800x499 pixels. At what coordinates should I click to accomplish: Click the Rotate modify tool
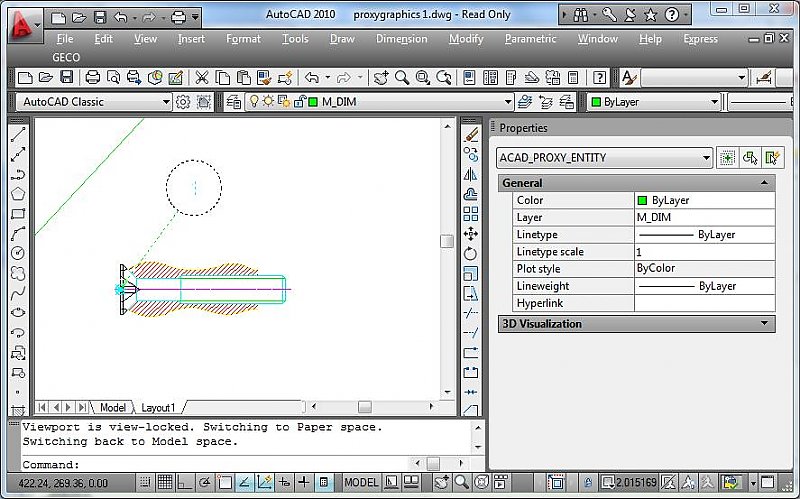(470, 254)
